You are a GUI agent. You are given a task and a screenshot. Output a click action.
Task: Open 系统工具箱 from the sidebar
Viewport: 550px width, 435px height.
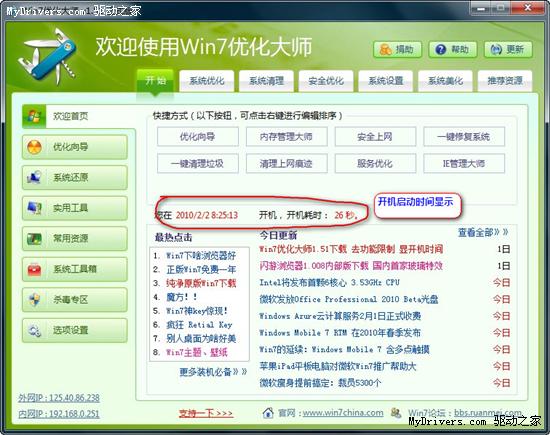[75, 269]
